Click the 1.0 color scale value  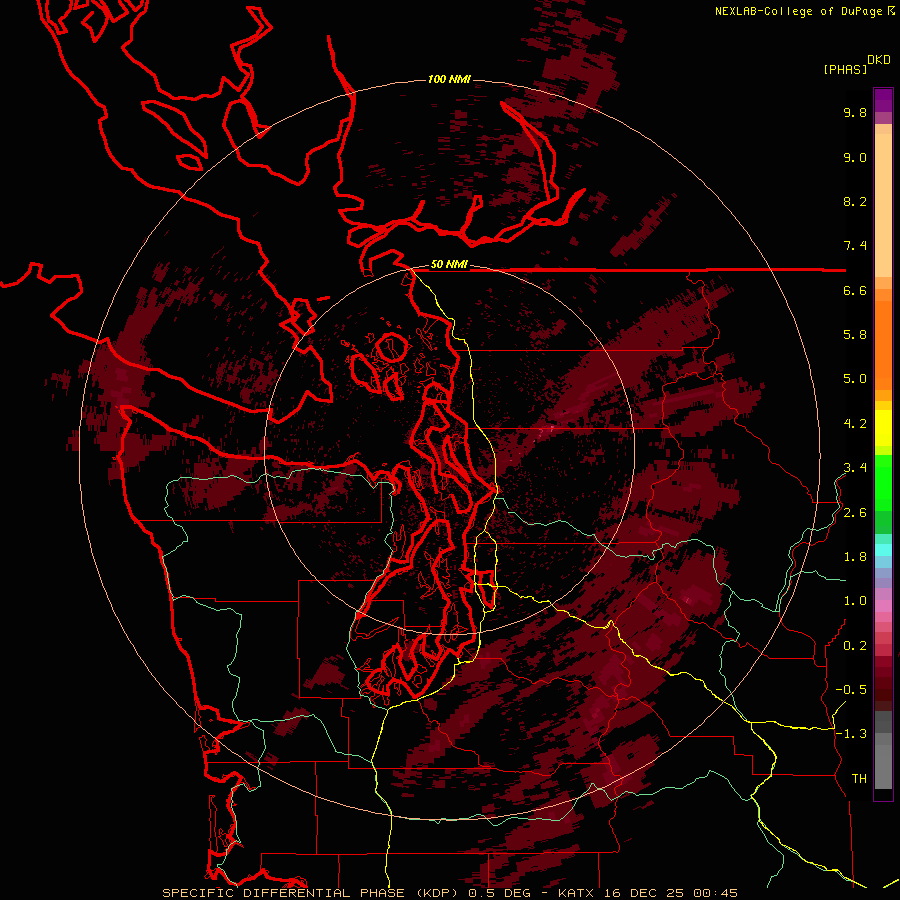pos(855,602)
